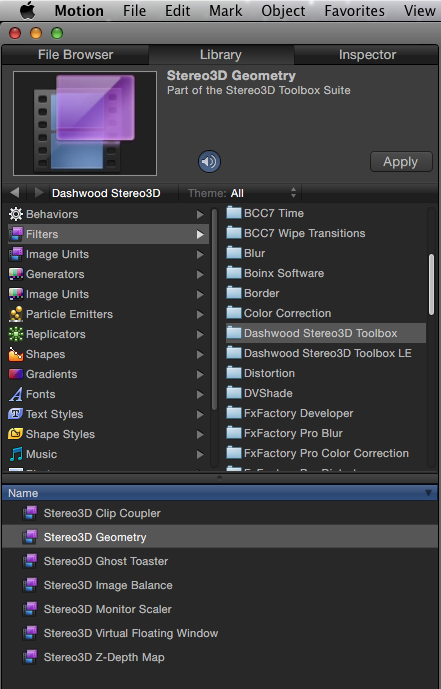Click the Text Styles icon
Viewport: 441px width, 689px height.
[x=16, y=414]
